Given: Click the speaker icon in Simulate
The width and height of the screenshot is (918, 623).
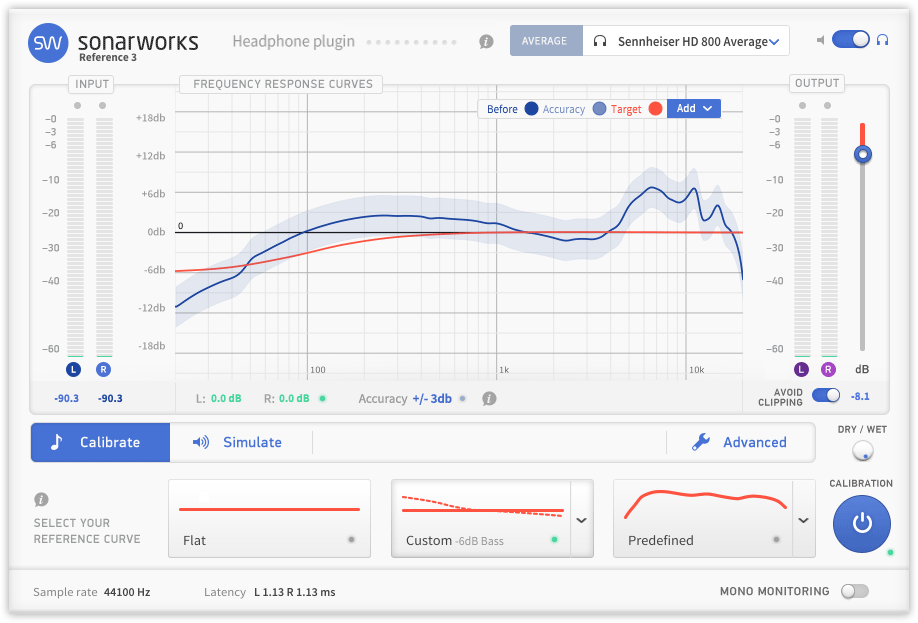Looking at the screenshot, I should click(x=201, y=442).
